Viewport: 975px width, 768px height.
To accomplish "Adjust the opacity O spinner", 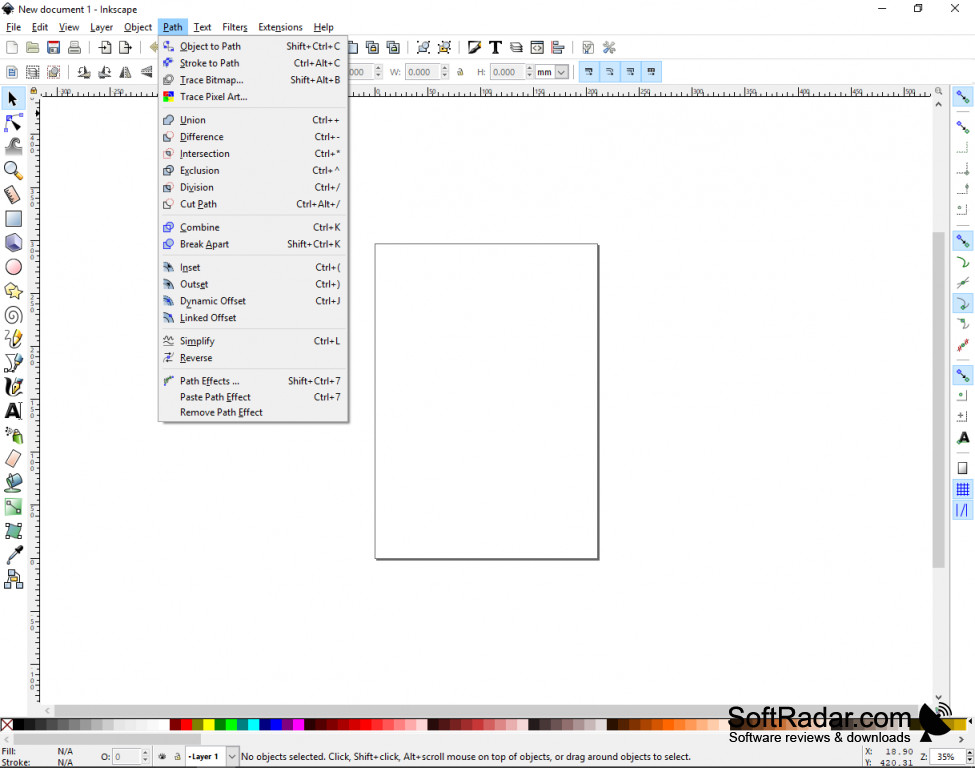I will [146, 757].
